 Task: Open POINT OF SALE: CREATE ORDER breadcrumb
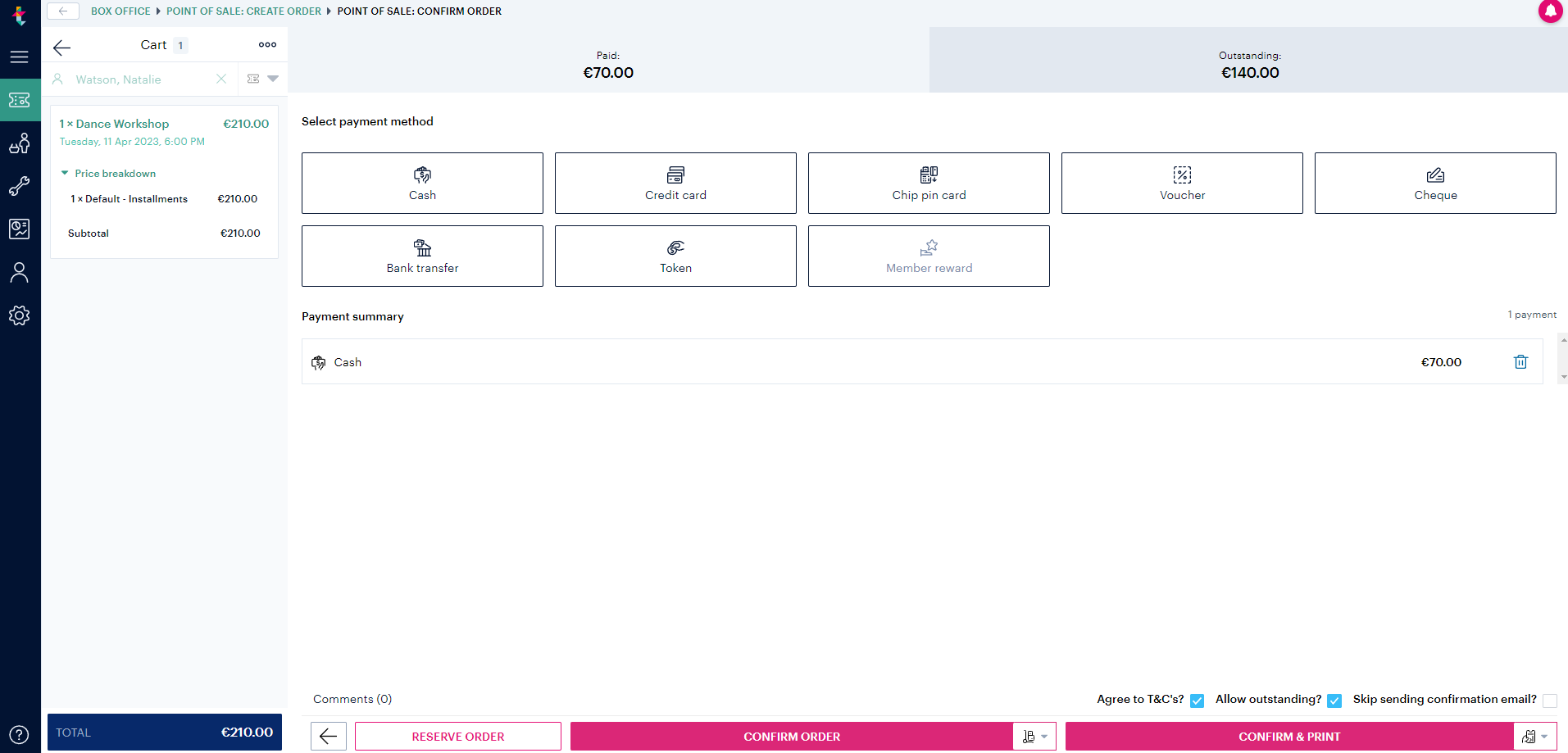click(x=243, y=11)
